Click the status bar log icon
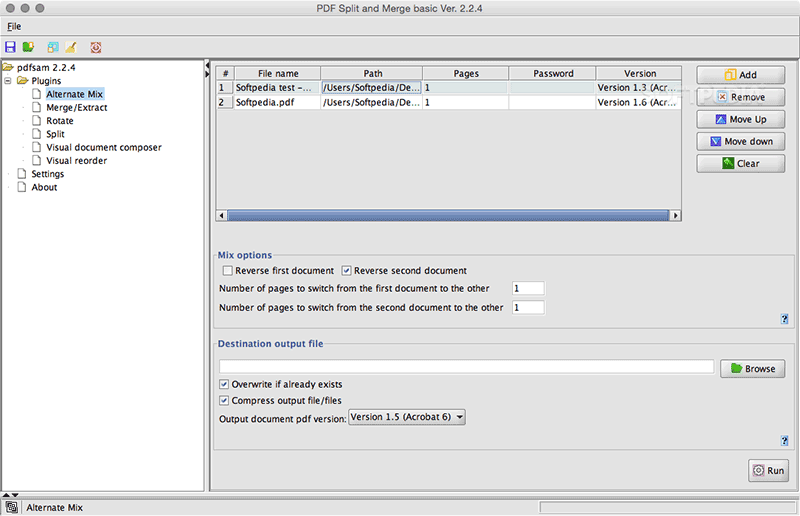 coord(12,507)
